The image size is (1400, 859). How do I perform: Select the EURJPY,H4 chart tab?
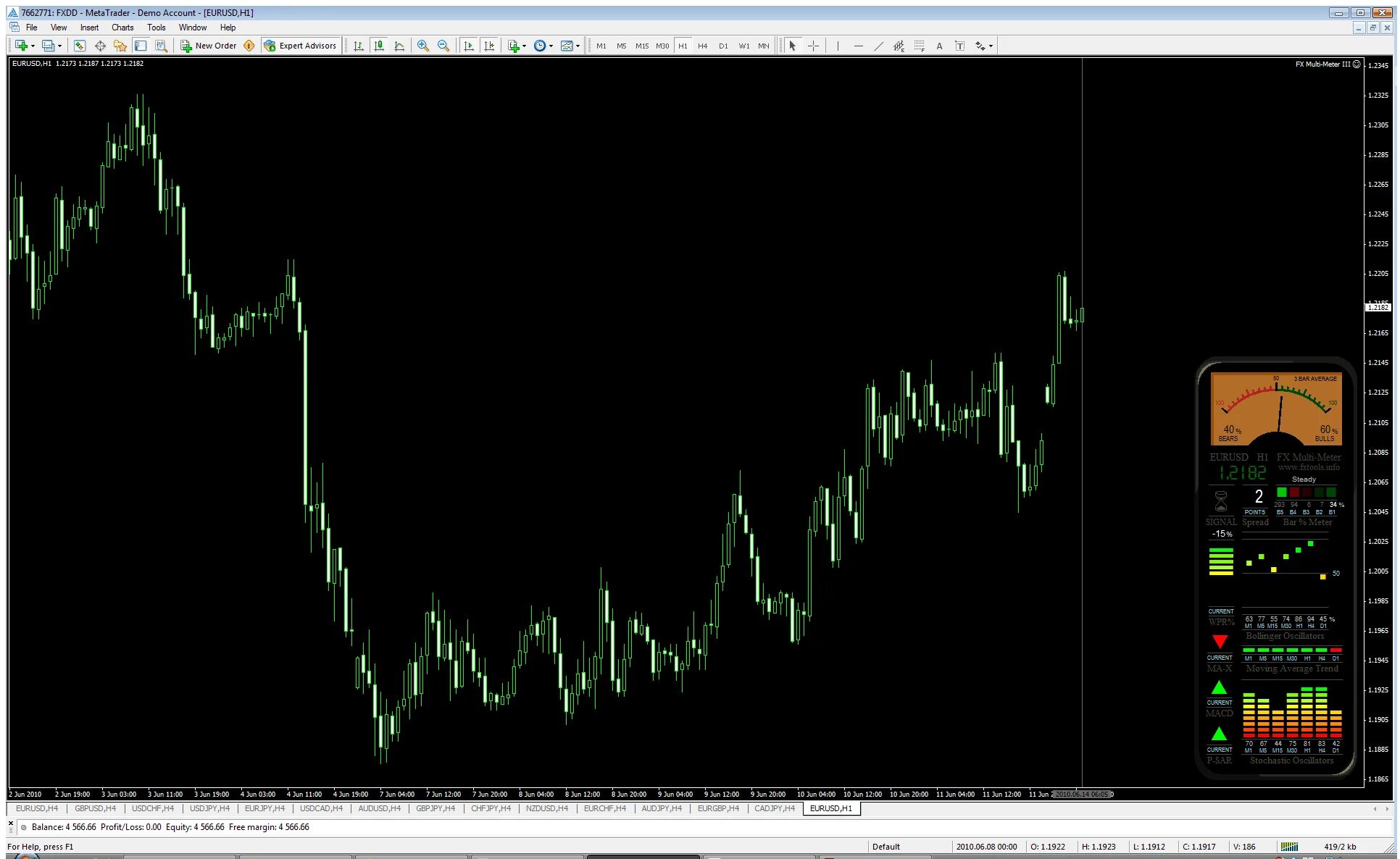[264, 808]
